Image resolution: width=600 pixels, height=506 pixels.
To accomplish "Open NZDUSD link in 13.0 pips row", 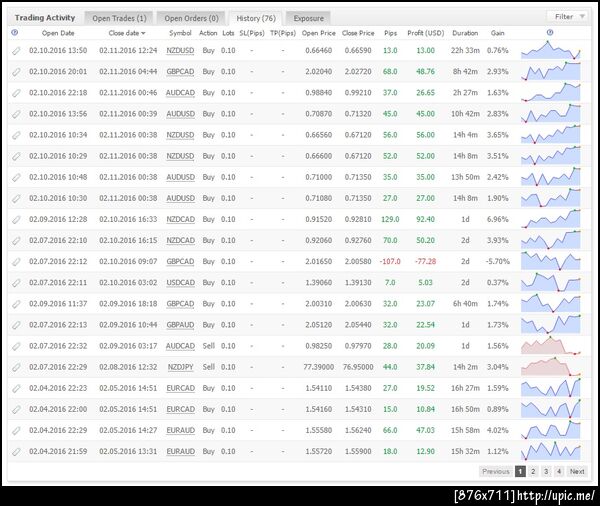I will click(180, 51).
